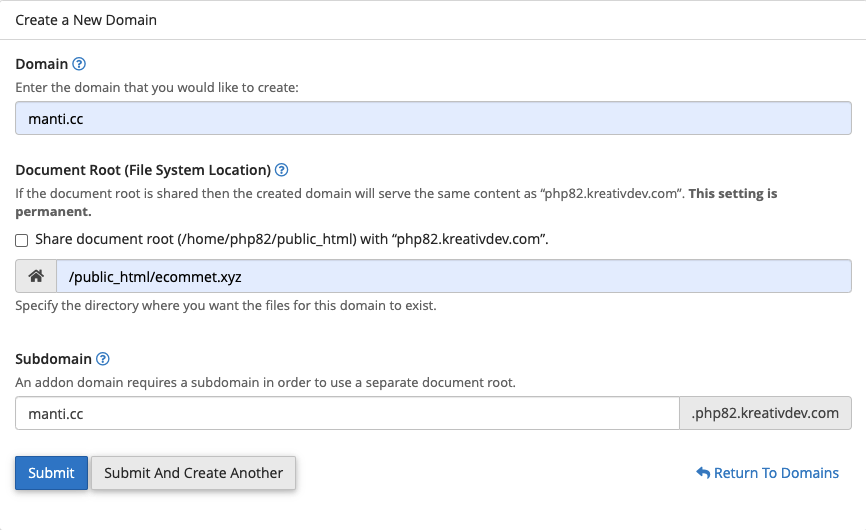The height and width of the screenshot is (530, 866).
Task: Focus the /public_html/ecommet.xyz document root field
Action: click(453, 277)
